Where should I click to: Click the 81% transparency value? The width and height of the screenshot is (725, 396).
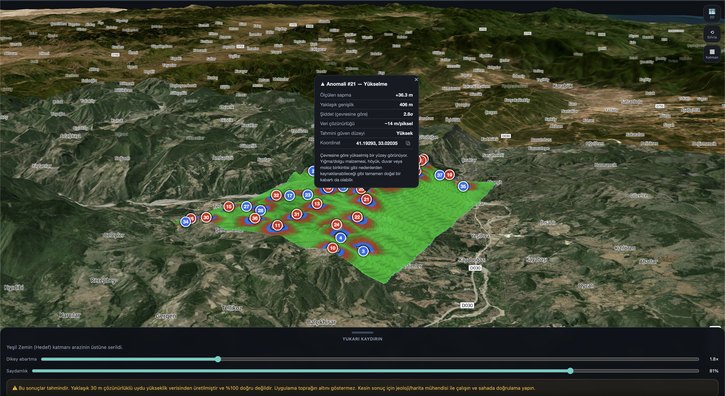coord(714,371)
